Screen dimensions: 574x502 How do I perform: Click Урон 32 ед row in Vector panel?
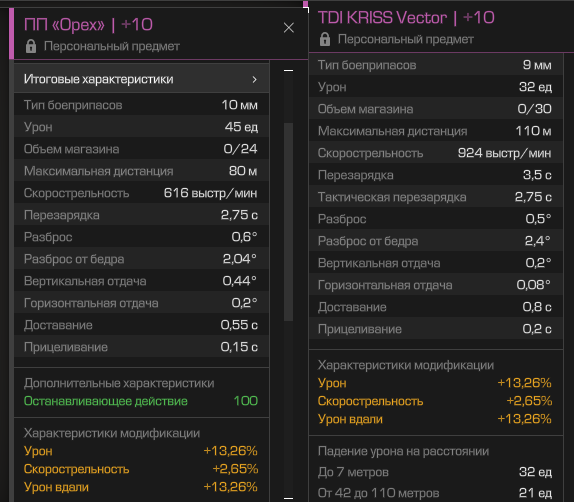pyautogui.click(x=436, y=87)
